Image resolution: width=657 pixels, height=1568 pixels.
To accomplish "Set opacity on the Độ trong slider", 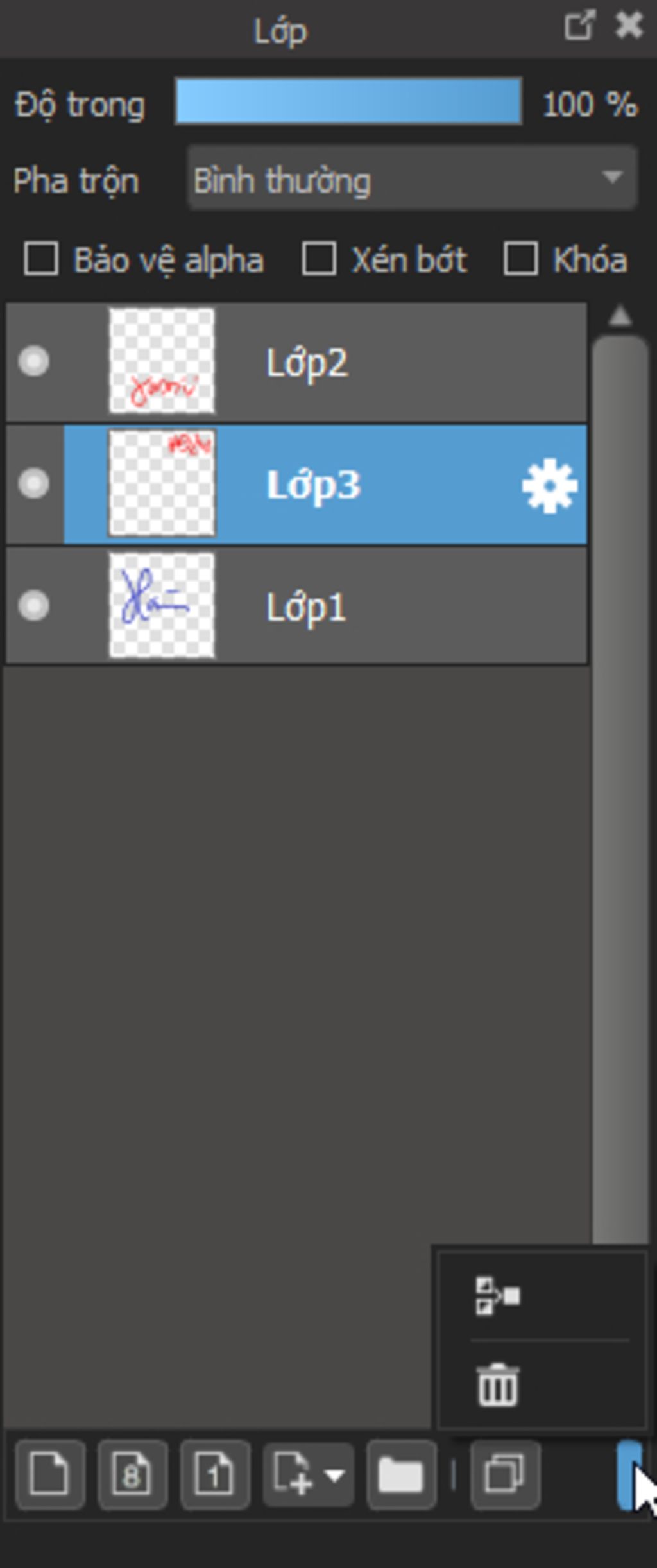I will (348, 101).
